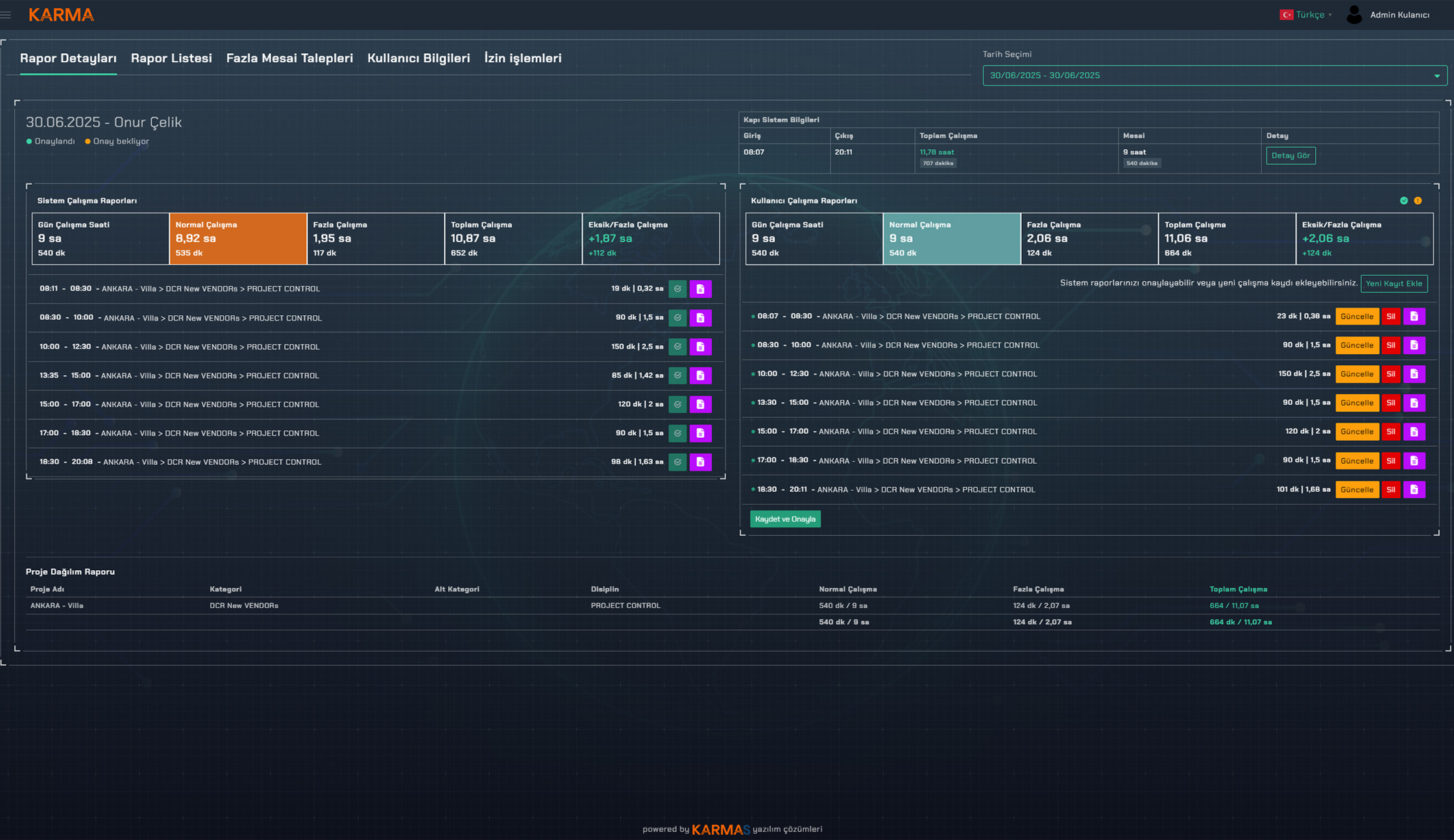The width and height of the screenshot is (1454, 840).
Task: Click the Yeni Kayıt Ekle button
Action: 1393,283
